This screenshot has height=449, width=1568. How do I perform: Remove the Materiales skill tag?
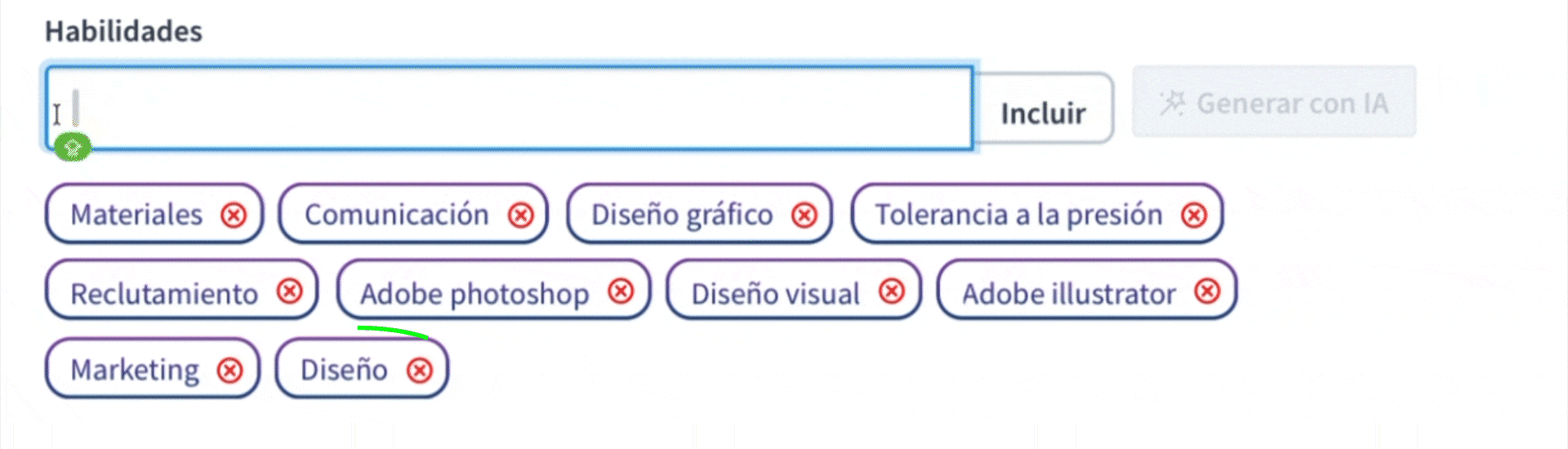point(234,215)
